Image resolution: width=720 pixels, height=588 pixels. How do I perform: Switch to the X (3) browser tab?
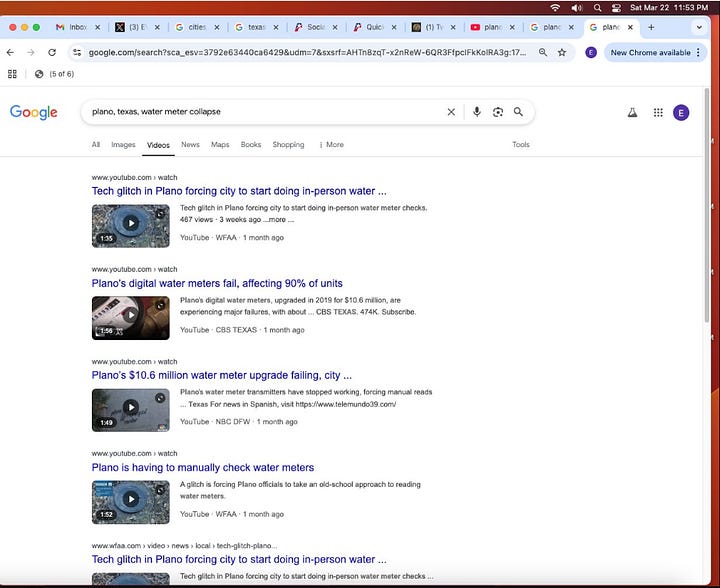(137, 28)
